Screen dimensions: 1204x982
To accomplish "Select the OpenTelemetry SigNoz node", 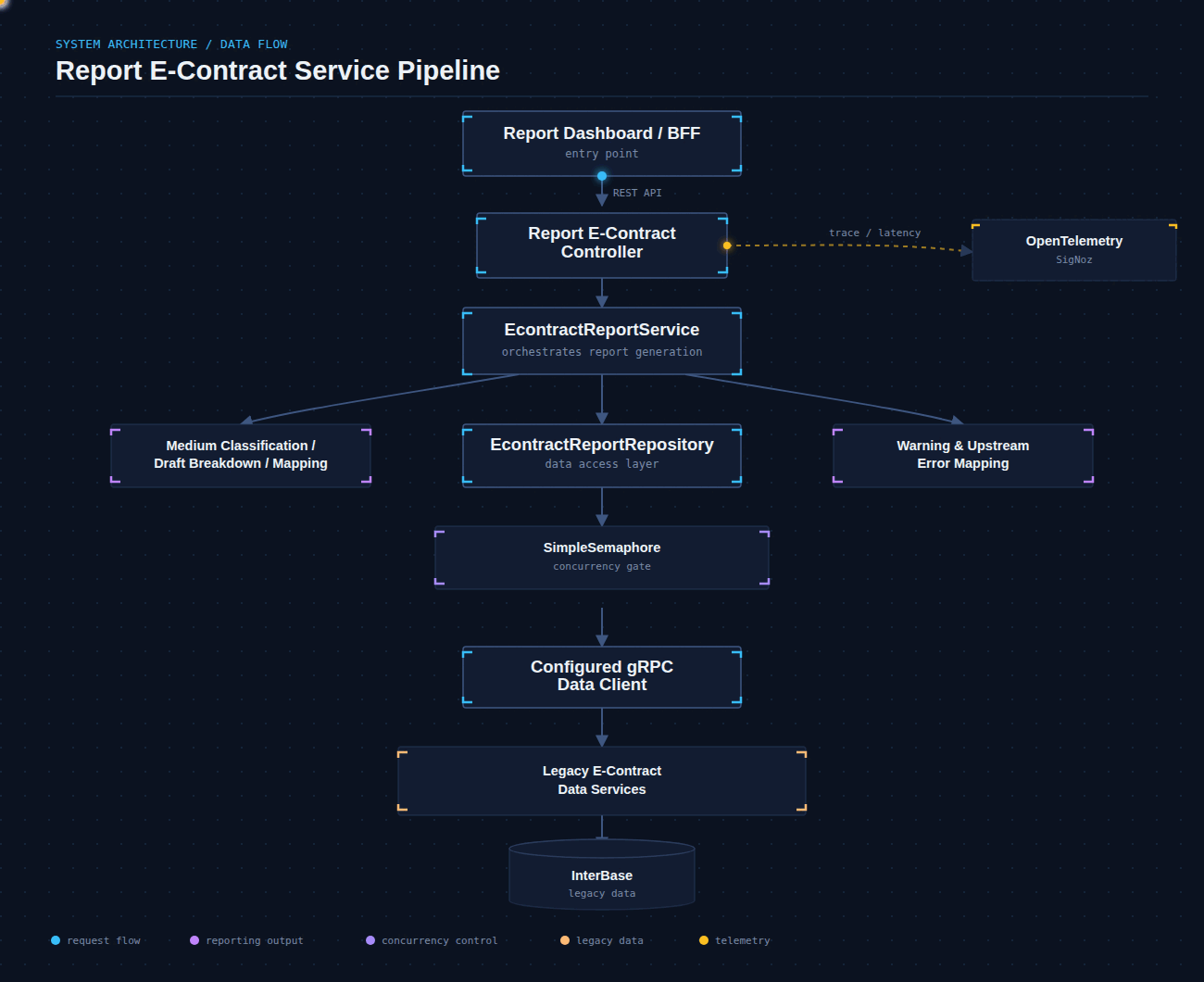I will [1074, 250].
